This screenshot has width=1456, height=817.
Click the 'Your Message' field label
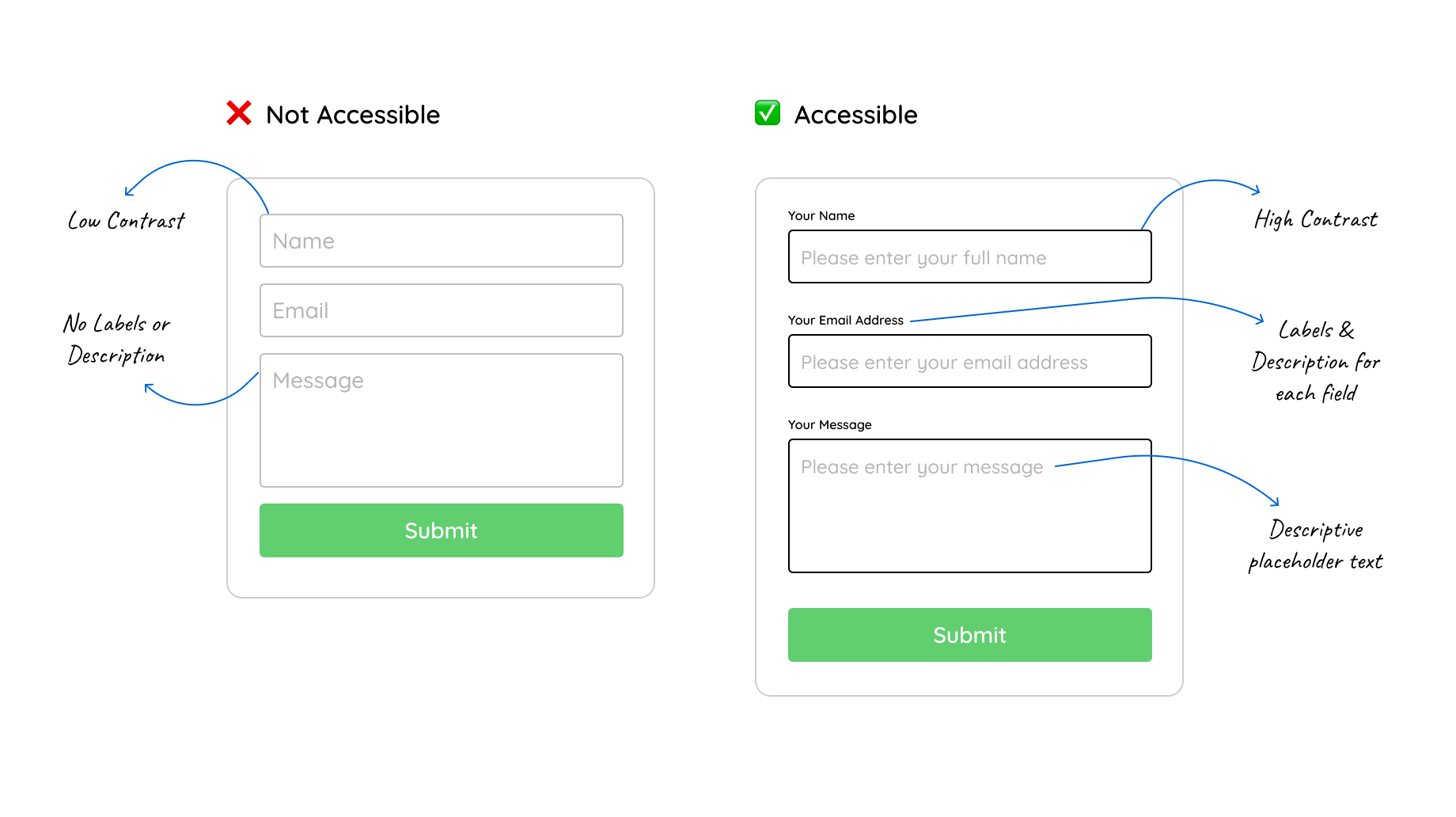pyautogui.click(x=830, y=425)
